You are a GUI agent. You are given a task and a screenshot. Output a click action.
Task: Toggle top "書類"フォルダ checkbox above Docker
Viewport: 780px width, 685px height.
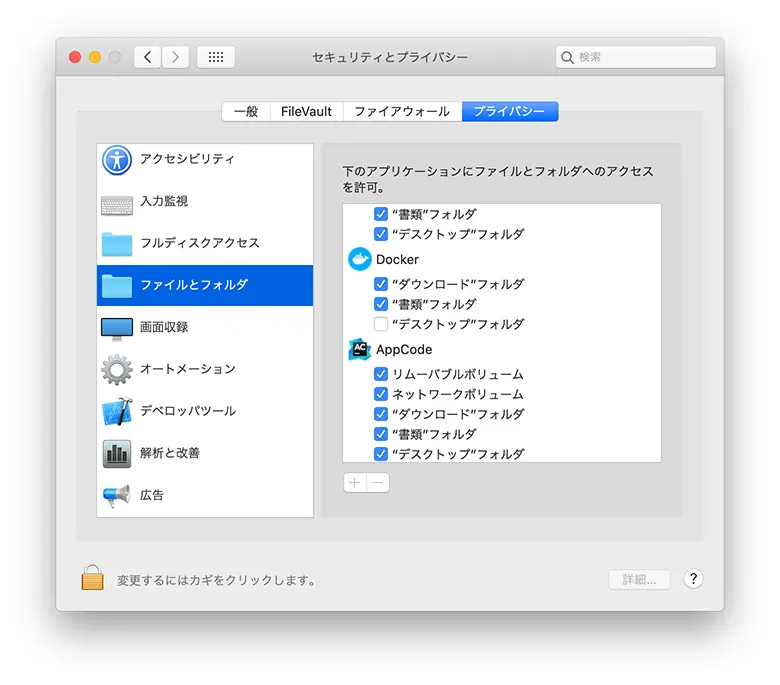click(381, 214)
